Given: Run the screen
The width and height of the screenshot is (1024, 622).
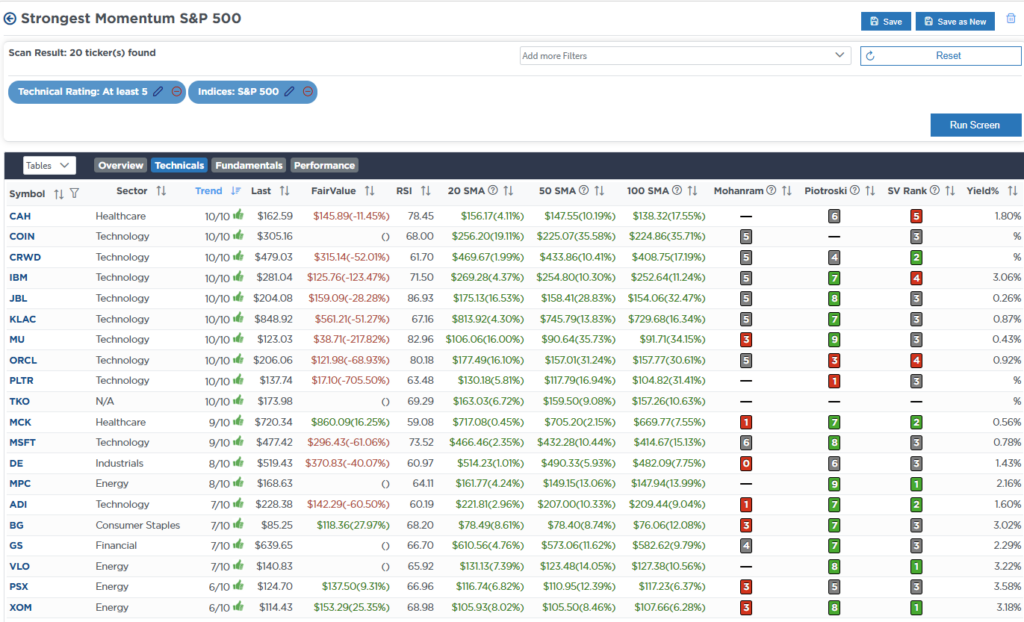Looking at the screenshot, I should click(976, 125).
